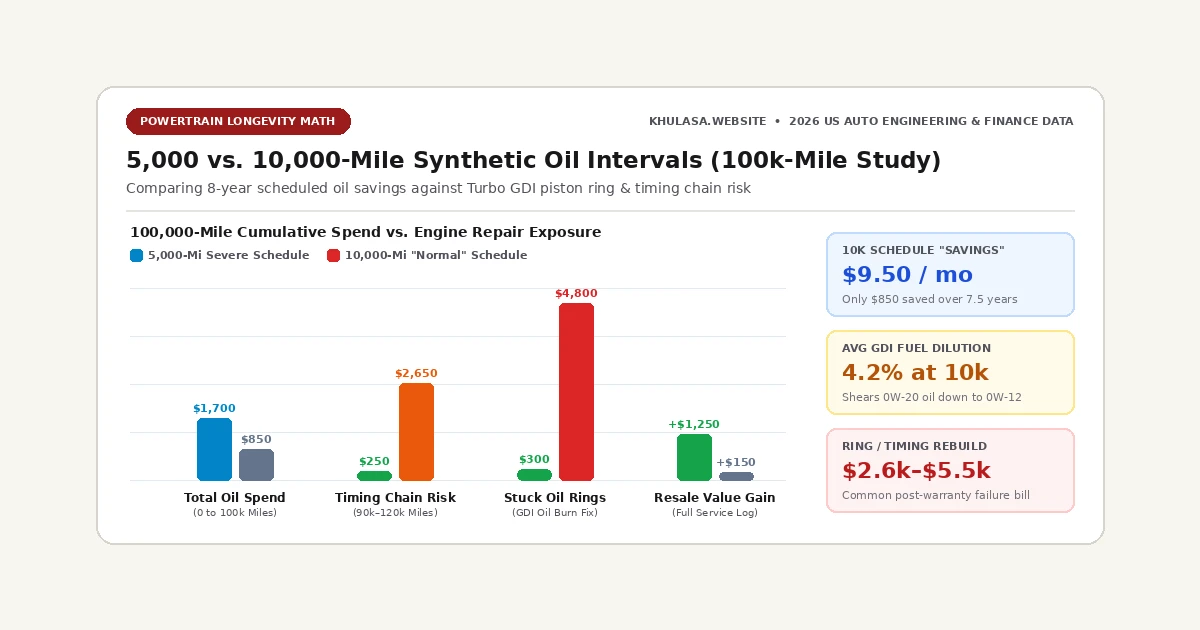
Task: Click the +$1,250 value label above green bar
Action: (x=694, y=425)
